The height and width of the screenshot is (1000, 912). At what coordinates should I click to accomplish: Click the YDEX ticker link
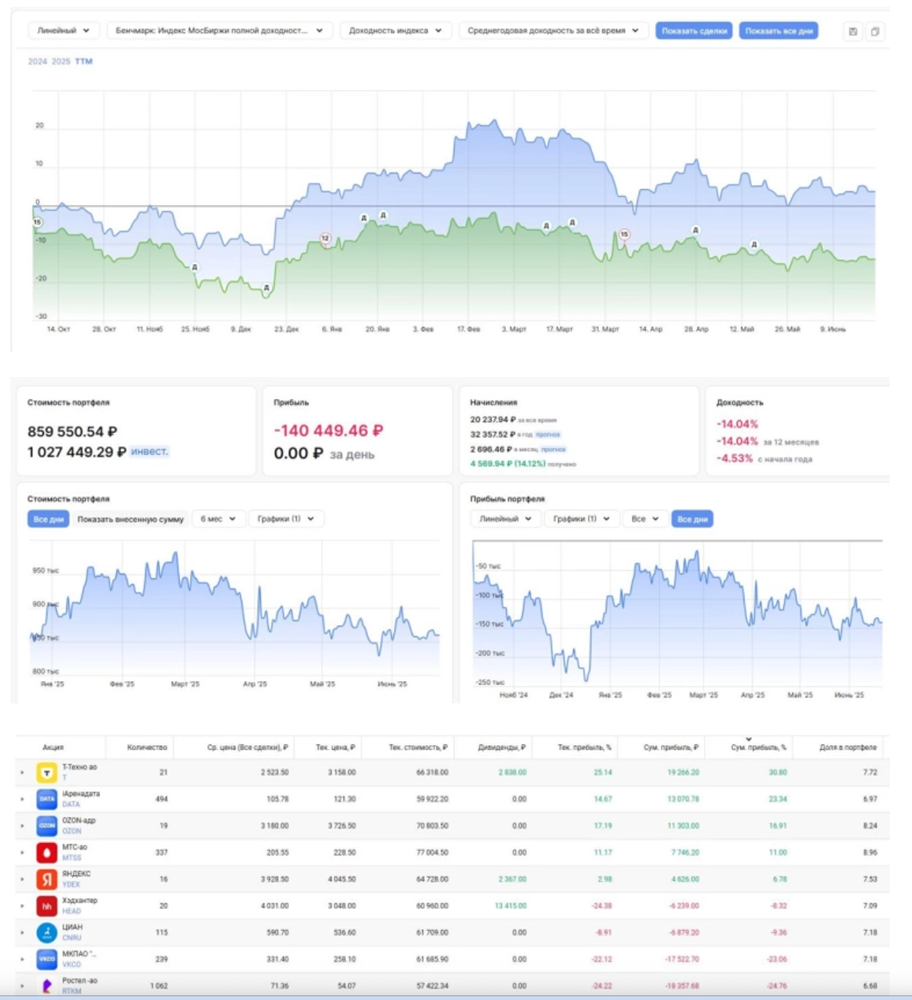71,885
